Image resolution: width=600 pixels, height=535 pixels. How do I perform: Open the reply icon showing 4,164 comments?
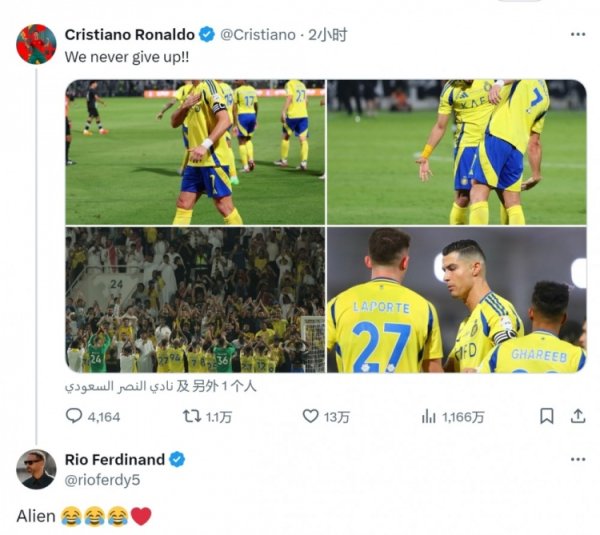(x=74, y=416)
